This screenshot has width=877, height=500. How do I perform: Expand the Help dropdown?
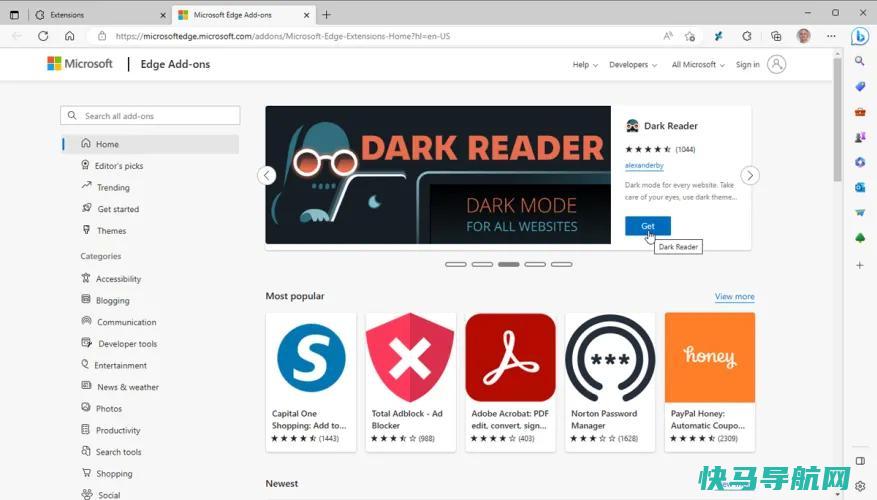point(585,65)
